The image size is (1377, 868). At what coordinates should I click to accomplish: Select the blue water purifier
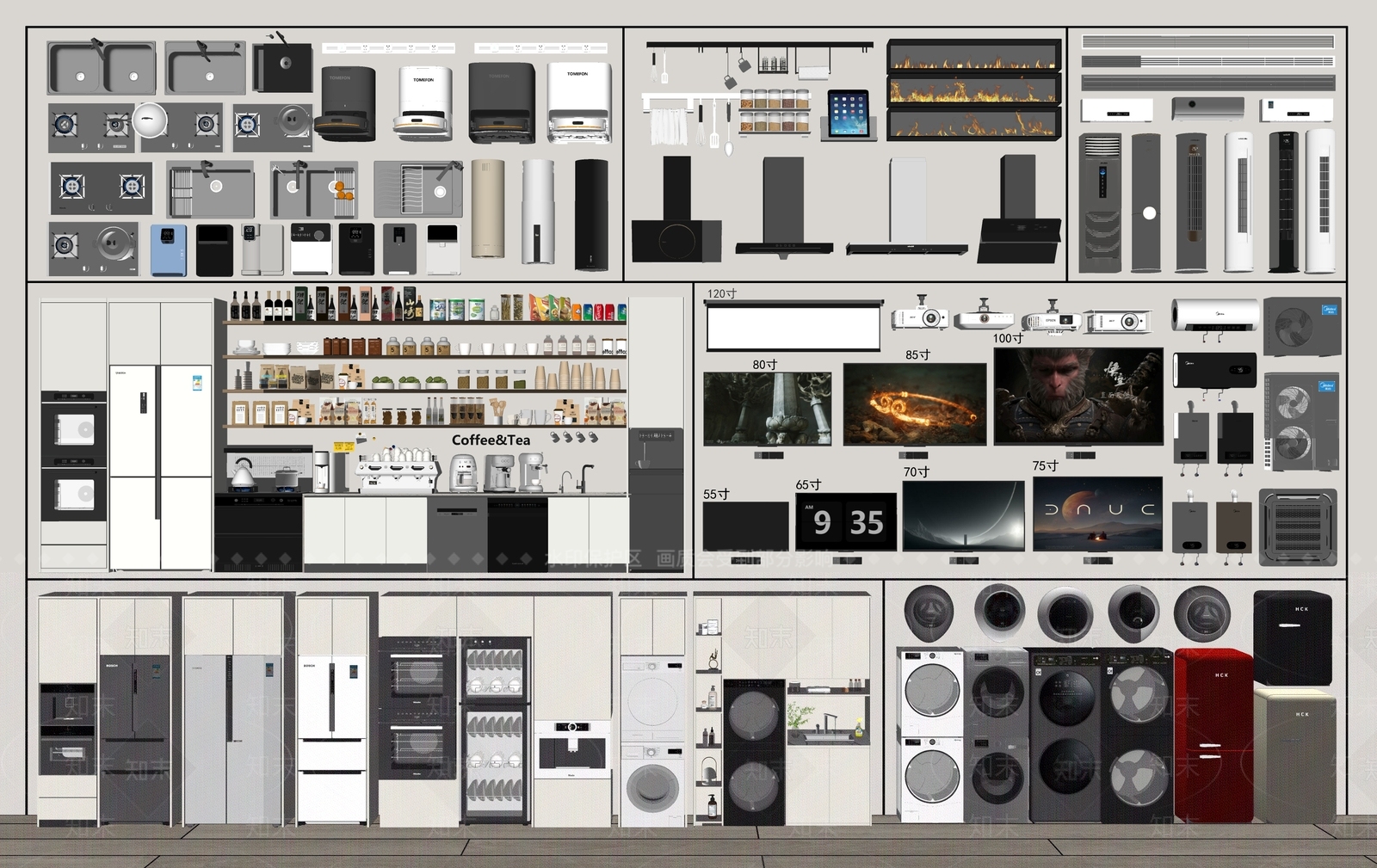coord(169,250)
